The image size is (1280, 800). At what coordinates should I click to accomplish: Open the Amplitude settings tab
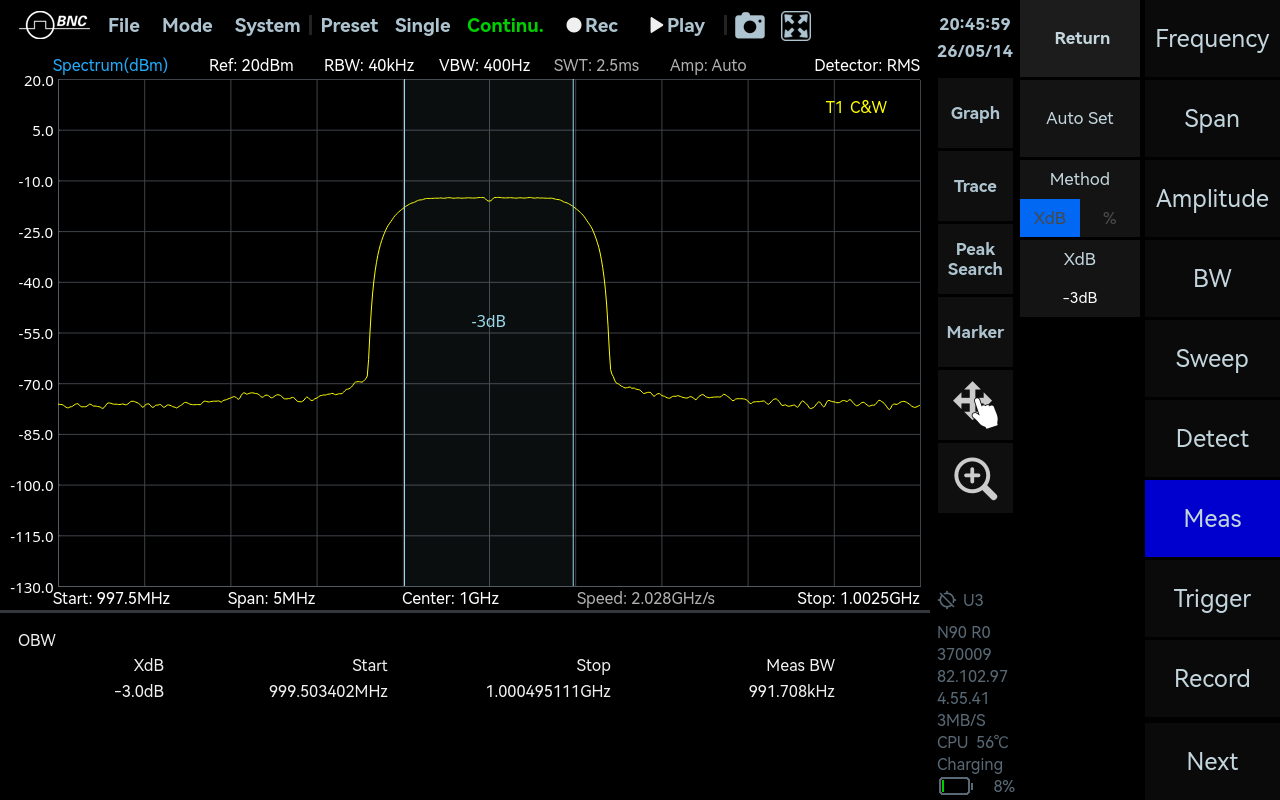pos(1212,198)
